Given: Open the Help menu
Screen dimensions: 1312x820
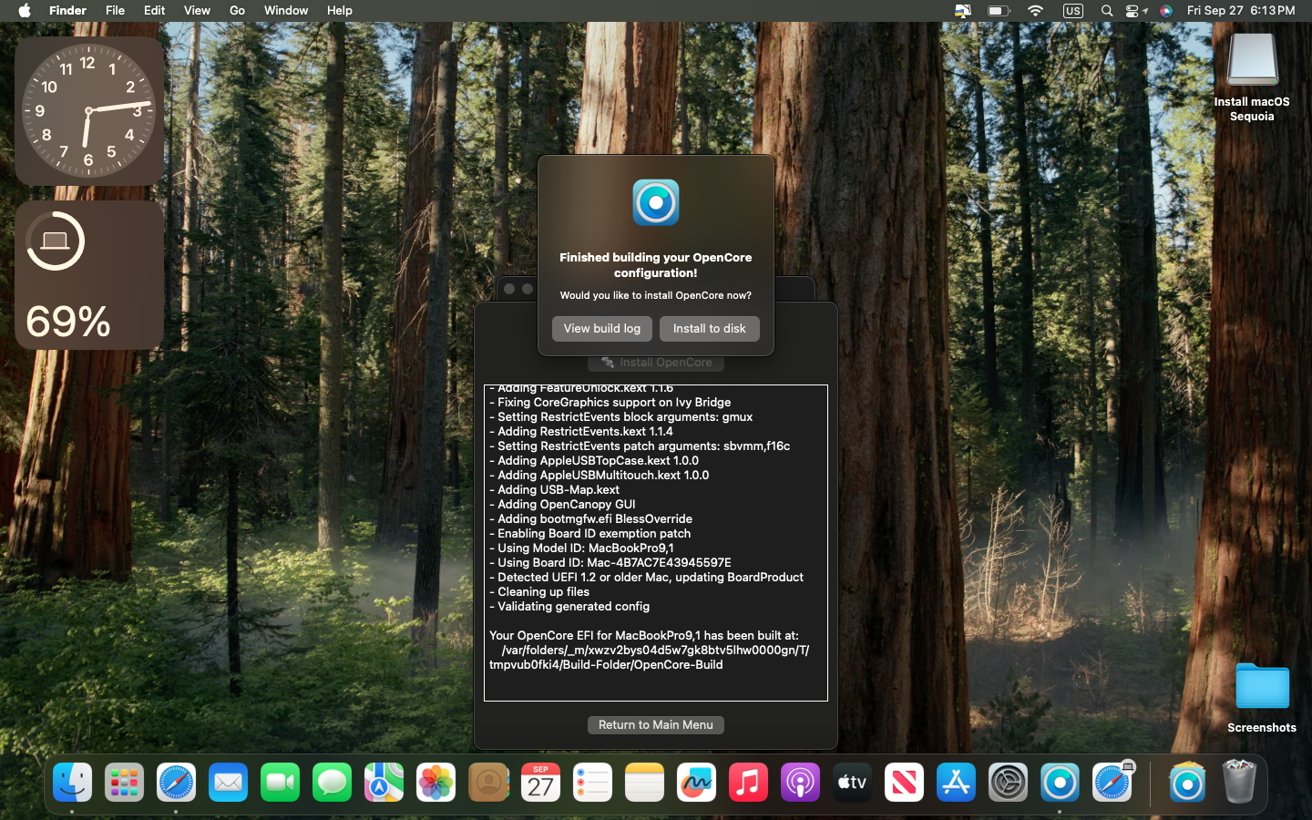Looking at the screenshot, I should coord(340,10).
